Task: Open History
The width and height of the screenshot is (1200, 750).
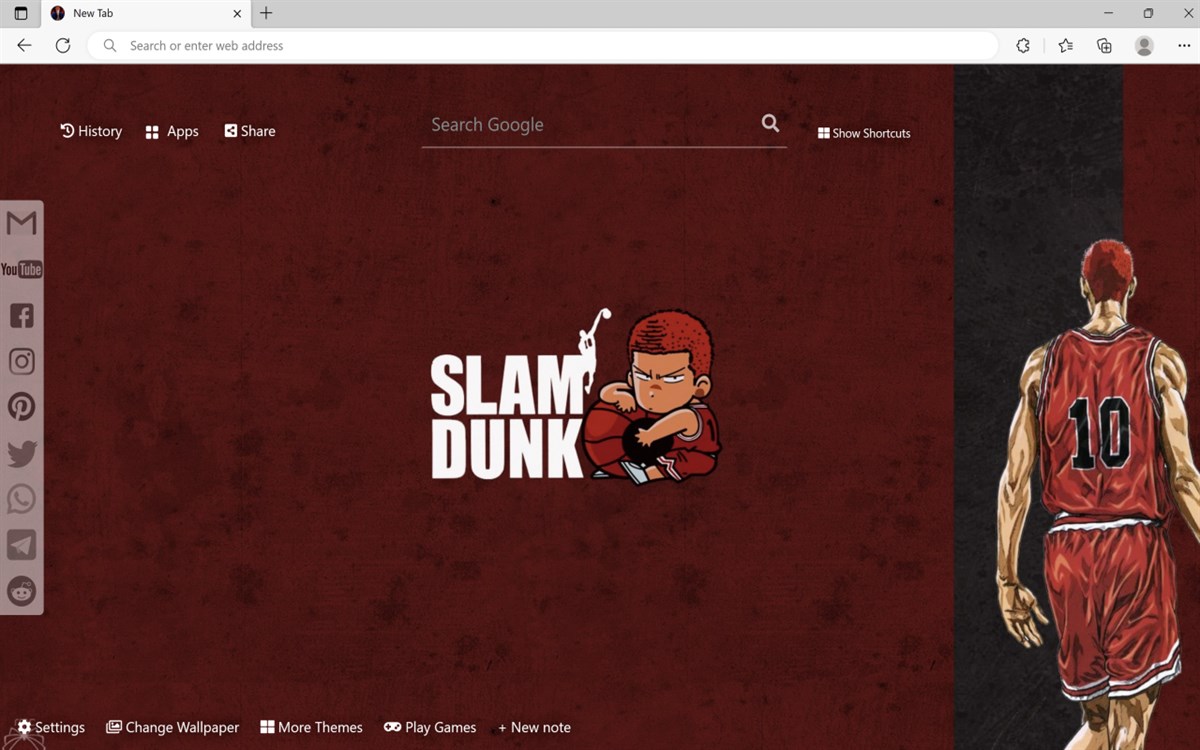Action: tap(91, 131)
